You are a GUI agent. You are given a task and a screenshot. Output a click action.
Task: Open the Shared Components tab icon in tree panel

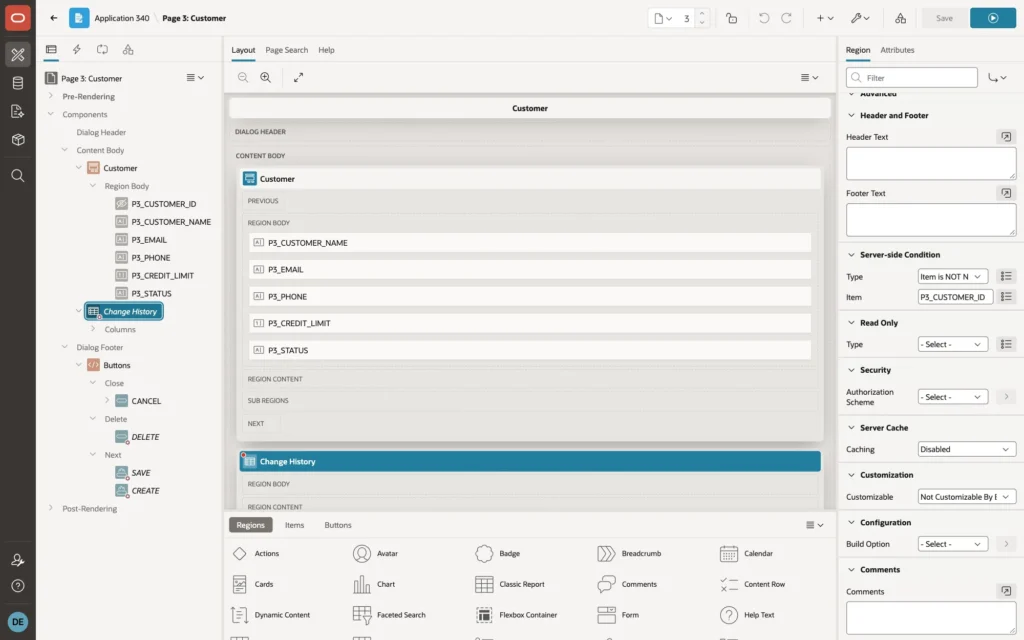128,50
